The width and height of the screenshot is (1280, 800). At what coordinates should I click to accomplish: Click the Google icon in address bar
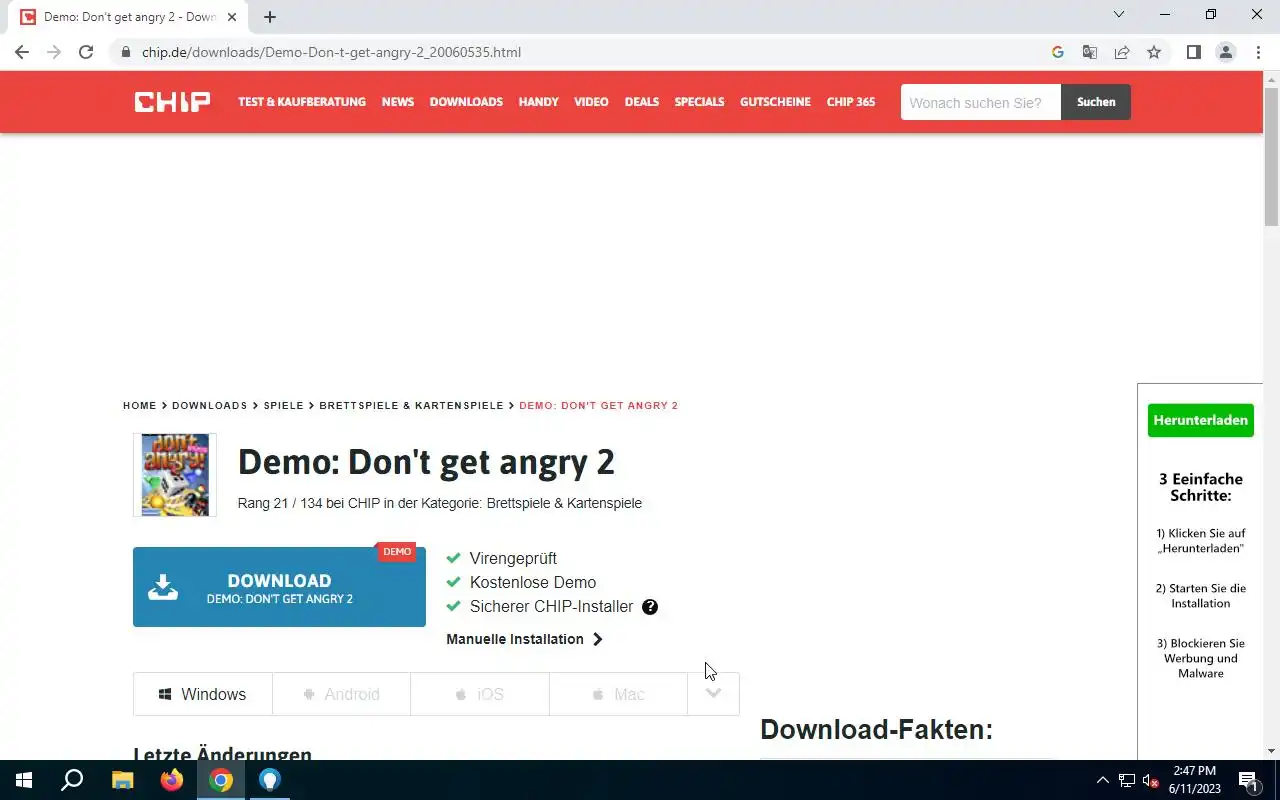point(1058,52)
